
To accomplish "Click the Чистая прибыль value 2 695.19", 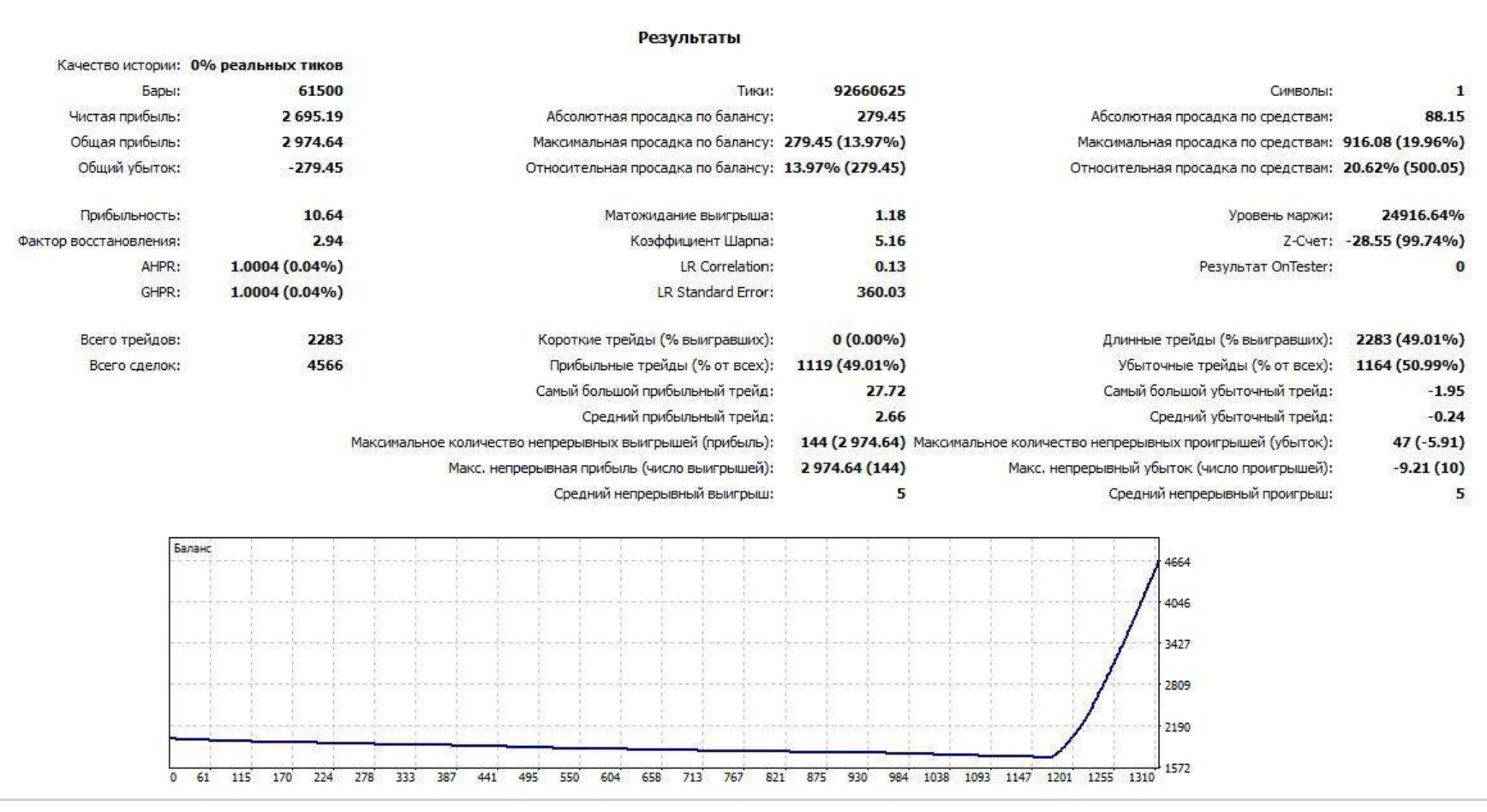I will tap(312, 116).
